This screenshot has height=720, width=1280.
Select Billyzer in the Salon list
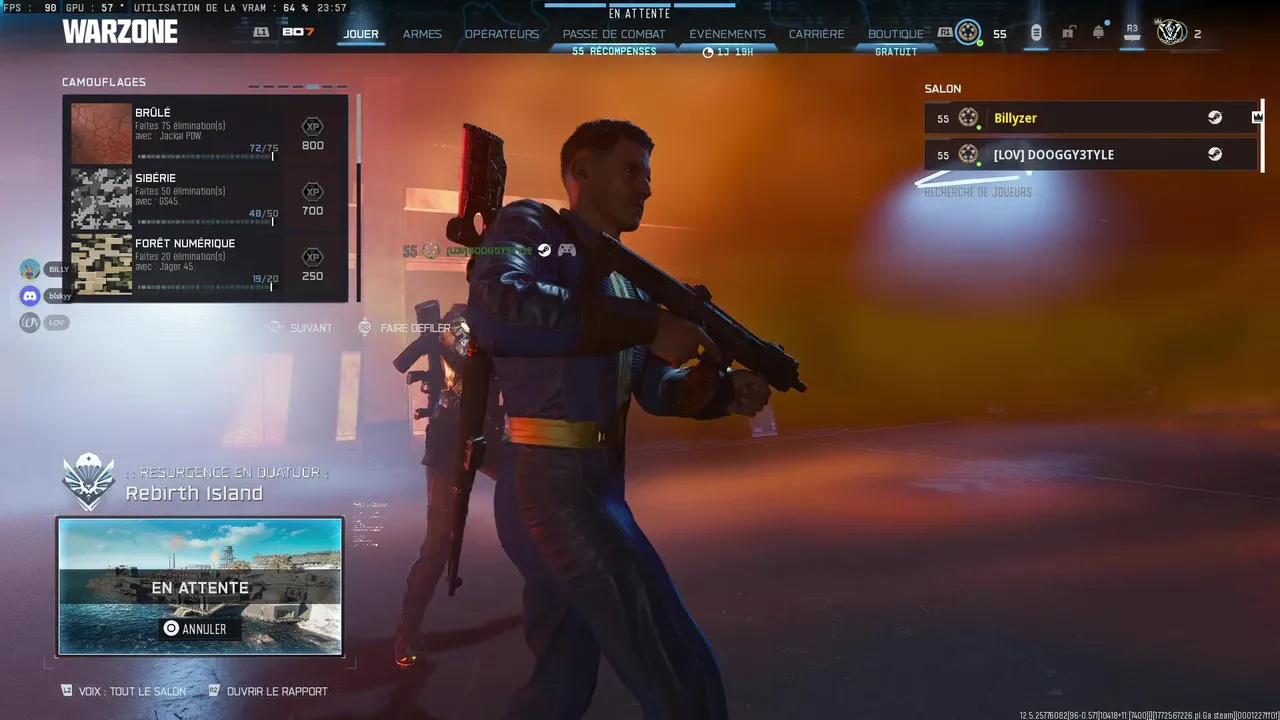click(x=1091, y=118)
